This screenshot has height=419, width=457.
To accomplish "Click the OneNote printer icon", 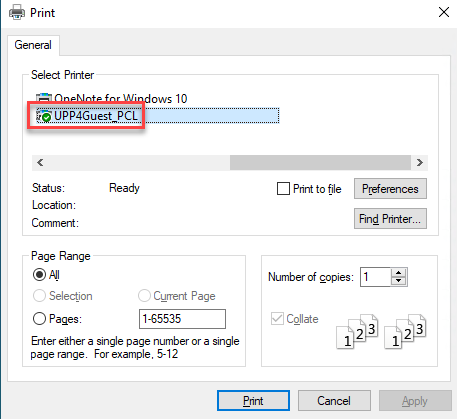I will [44, 98].
